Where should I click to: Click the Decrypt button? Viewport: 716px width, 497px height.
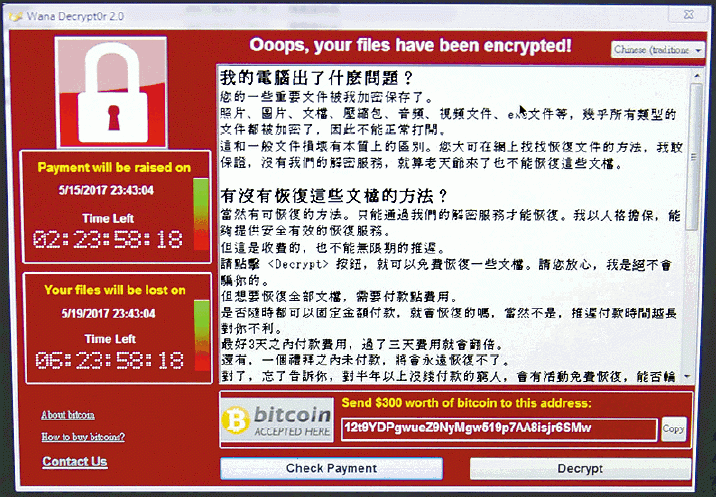click(580, 469)
